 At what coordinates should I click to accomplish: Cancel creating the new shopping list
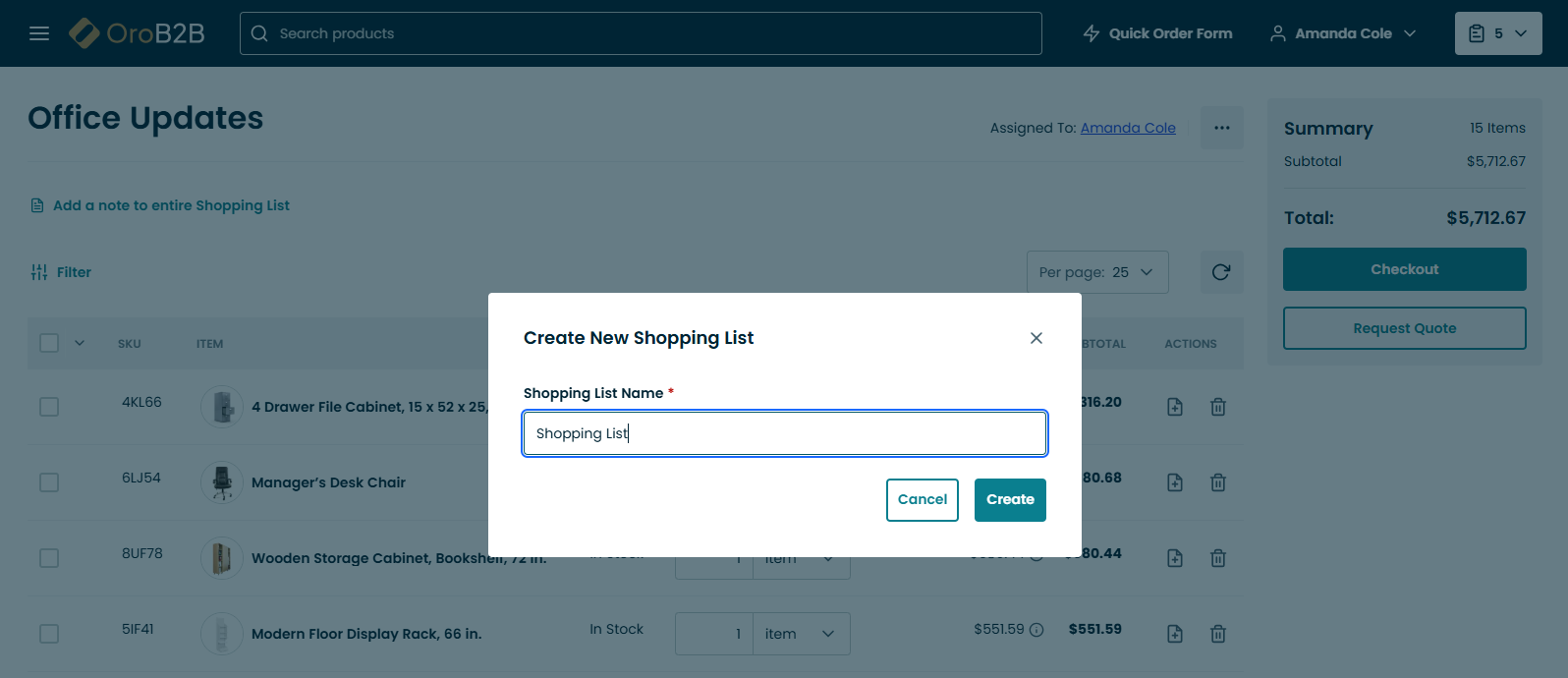click(x=922, y=499)
